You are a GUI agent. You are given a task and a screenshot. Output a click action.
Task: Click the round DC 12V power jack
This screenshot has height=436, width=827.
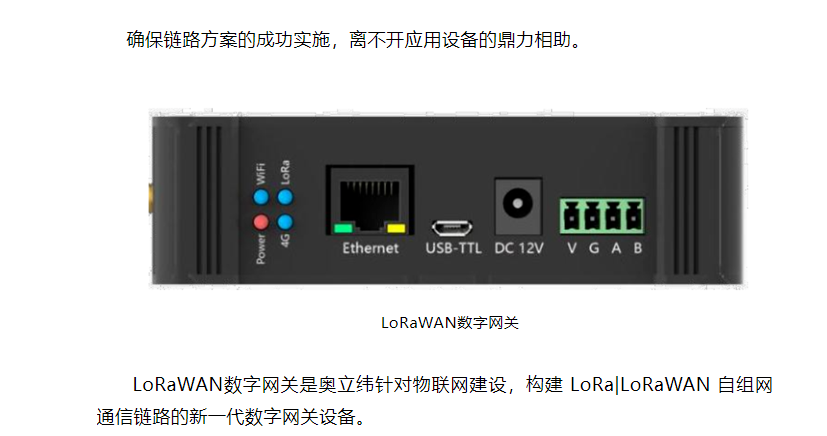click(x=517, y=204)
